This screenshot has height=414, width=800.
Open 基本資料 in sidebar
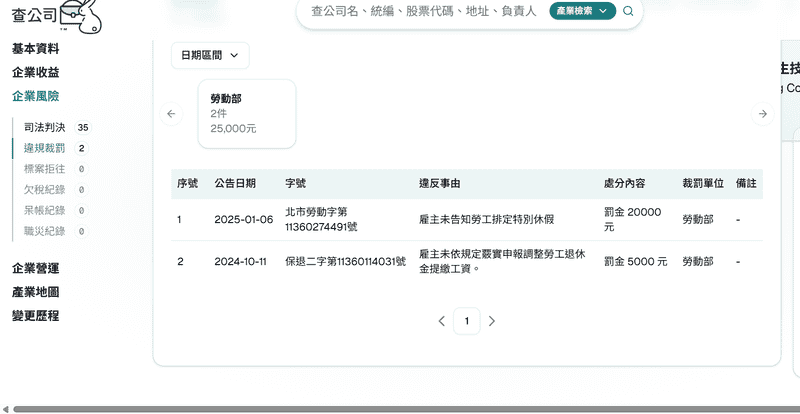tap(35, 48)
